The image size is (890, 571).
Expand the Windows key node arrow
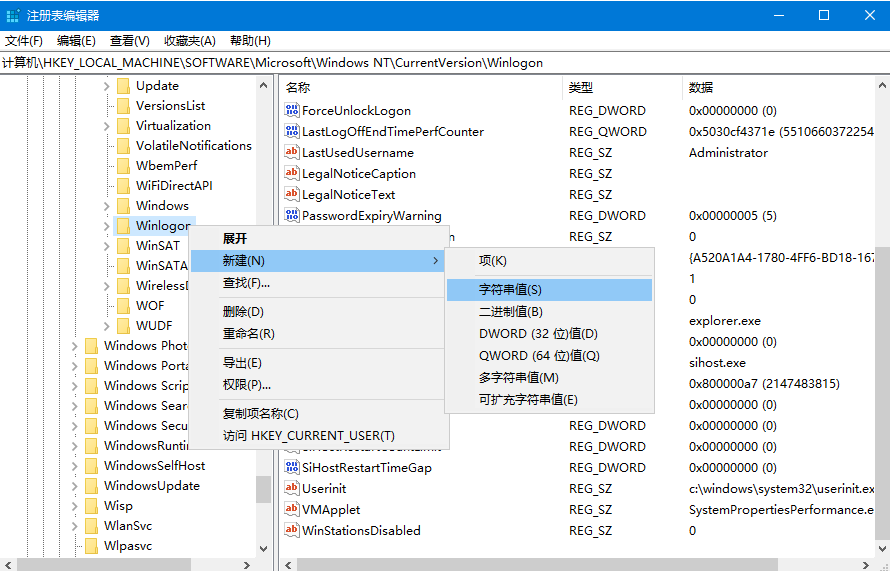pyautogui.click(x=106, y=206)
